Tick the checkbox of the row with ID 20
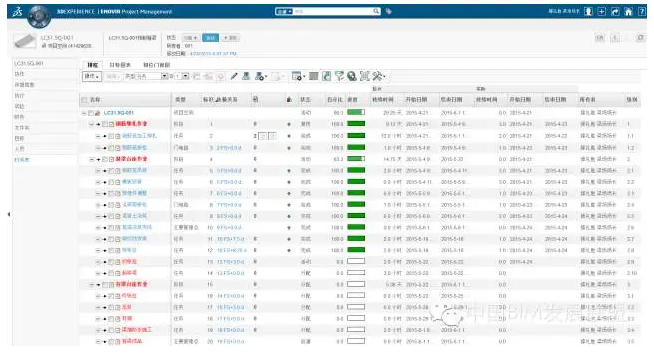Screen dimensions: 654x362 tap(111, 342)
